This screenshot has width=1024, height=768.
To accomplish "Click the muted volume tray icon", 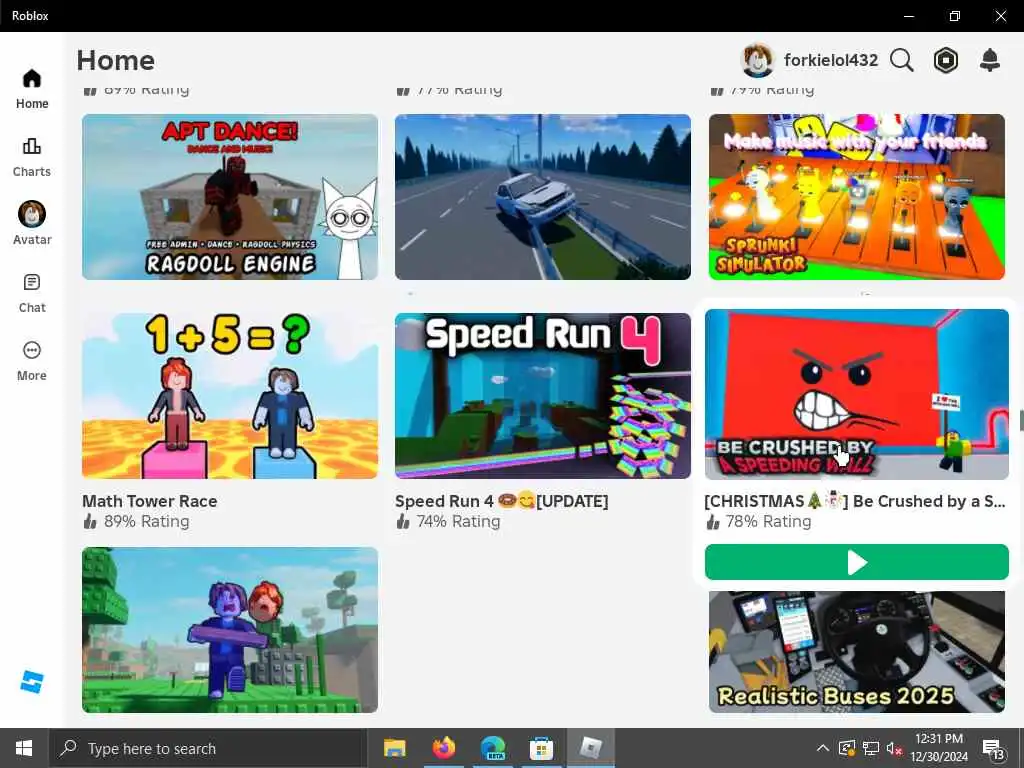I will click(894, 748).
